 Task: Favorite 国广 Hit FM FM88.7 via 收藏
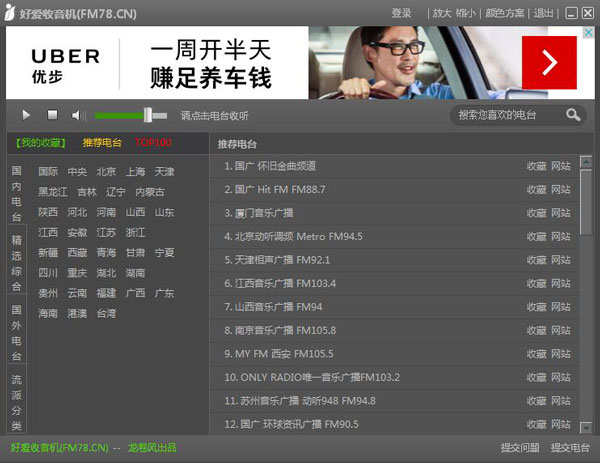(x=536, y=190)
